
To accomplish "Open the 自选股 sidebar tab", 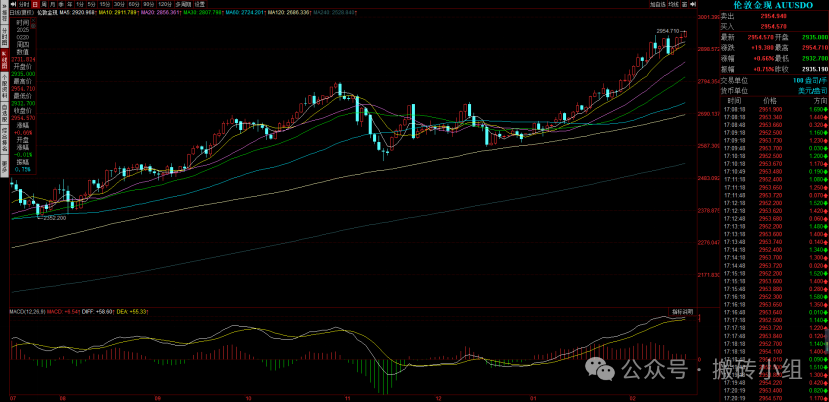I will [4, 112].
